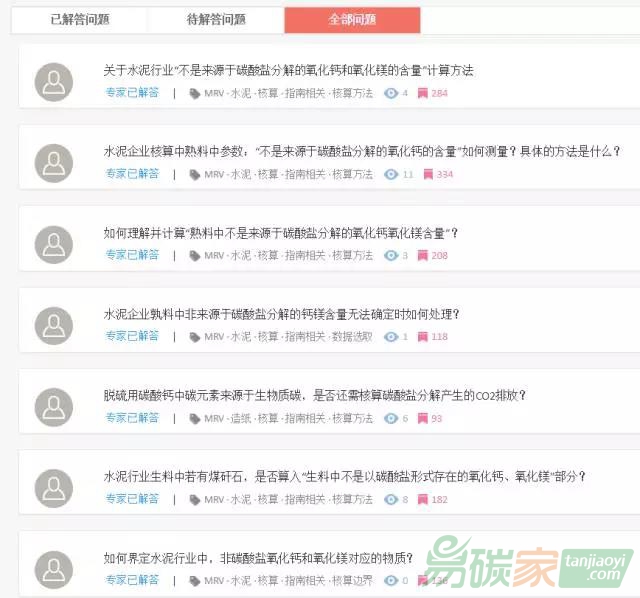Viewport: 640px width, 598px height.
Task: Open question 关于水泥行业不是来源于碳酸盐分解 计算方法
Action: [288, 71]
